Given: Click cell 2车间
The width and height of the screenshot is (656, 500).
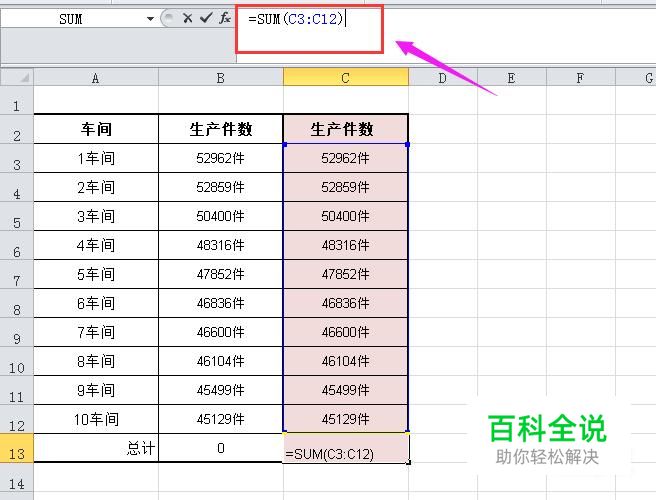Looking at the screenshot, I should click(x=96, y=187).
